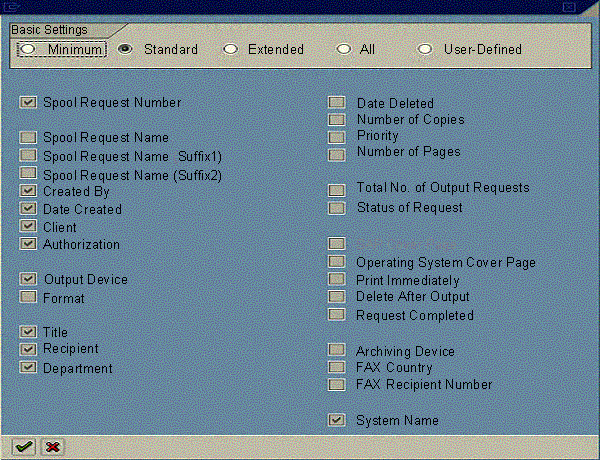The height and width of the screenshot is (460, 600).
Task: Tick the Status of Request checkbox
Action: coord(337,208)
